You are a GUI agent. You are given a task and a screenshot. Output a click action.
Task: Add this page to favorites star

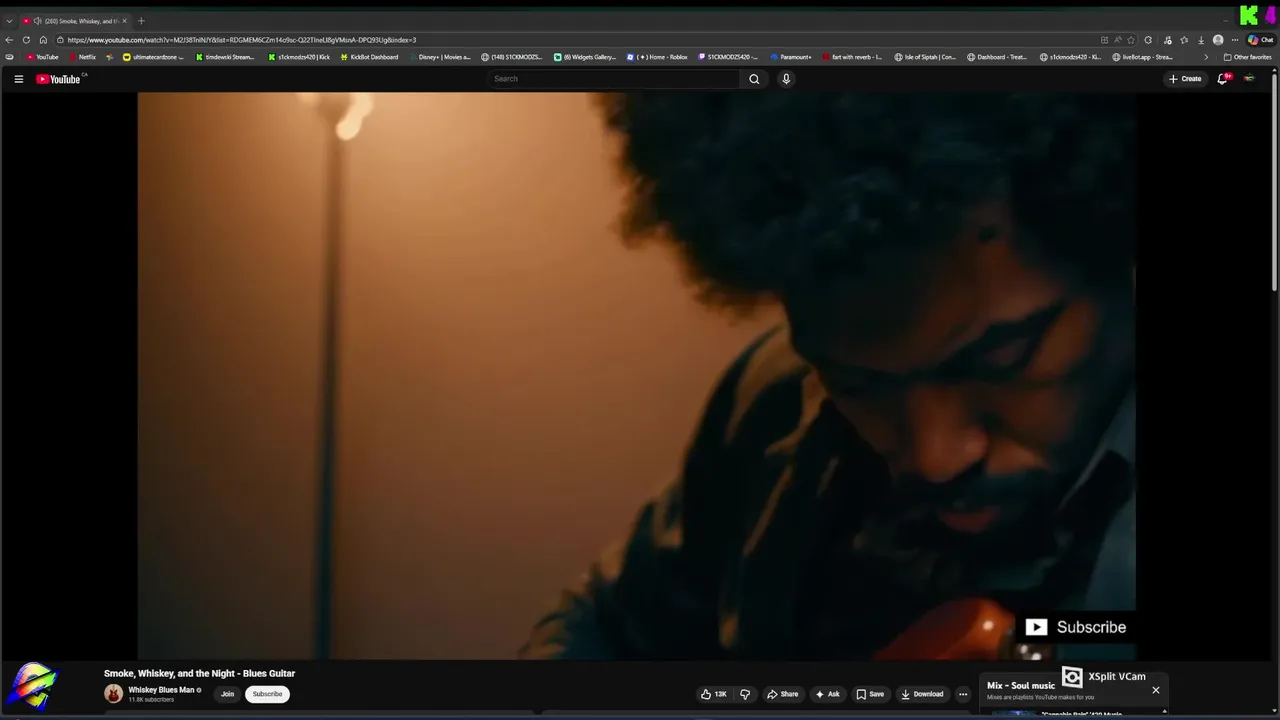tap(1131, 40)
